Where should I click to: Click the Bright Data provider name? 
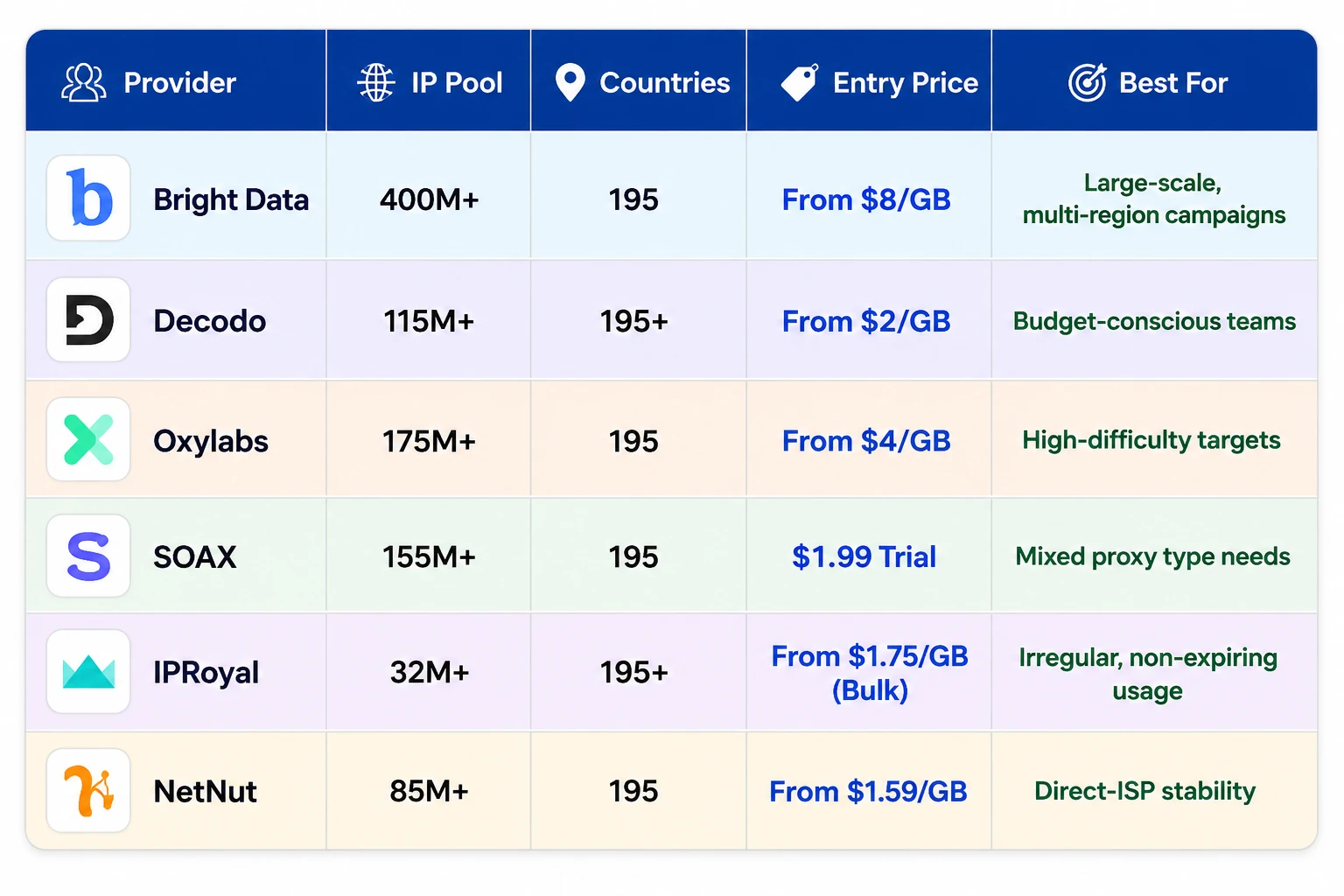click(231, 199)
